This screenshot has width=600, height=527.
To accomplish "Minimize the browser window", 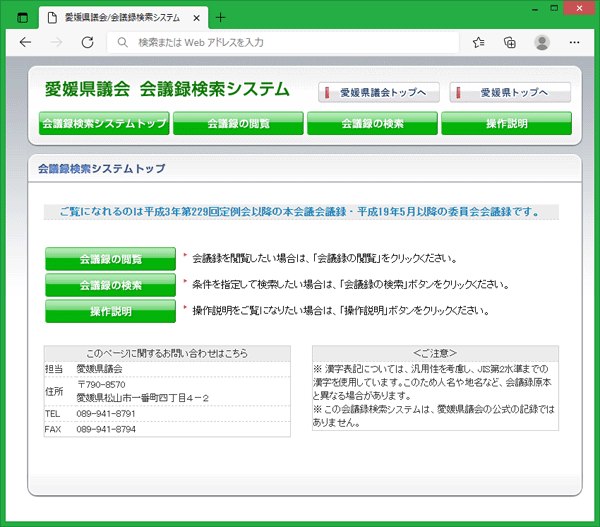I will pos(535,8).
